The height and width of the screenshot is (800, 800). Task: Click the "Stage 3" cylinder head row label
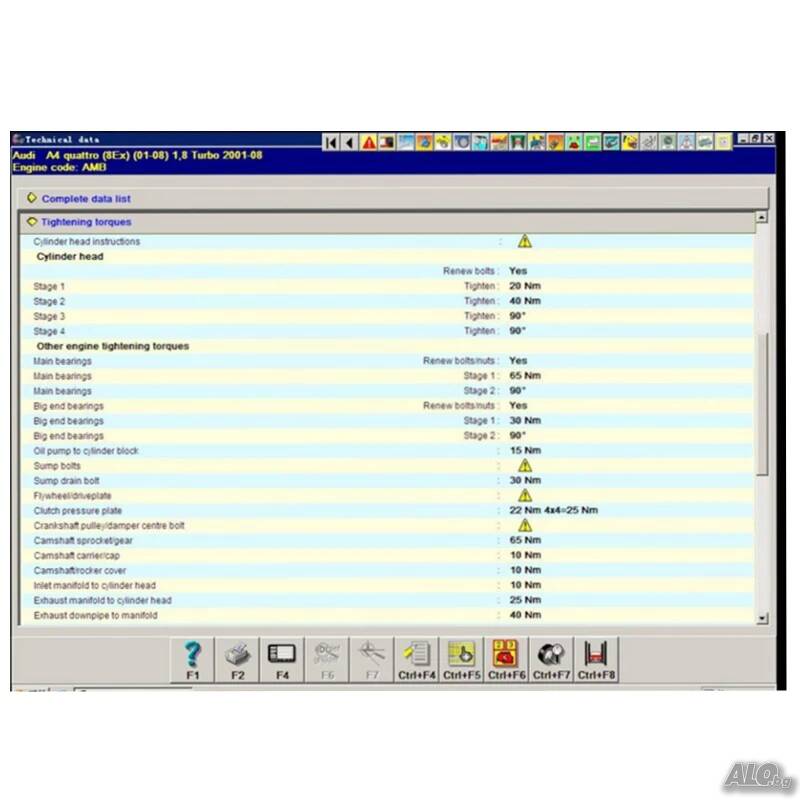pos(49,316)
